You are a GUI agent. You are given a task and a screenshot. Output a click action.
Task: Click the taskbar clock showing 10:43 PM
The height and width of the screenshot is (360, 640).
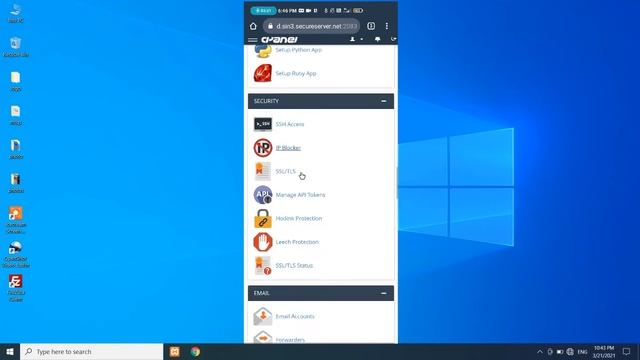[x=604, y=351]
